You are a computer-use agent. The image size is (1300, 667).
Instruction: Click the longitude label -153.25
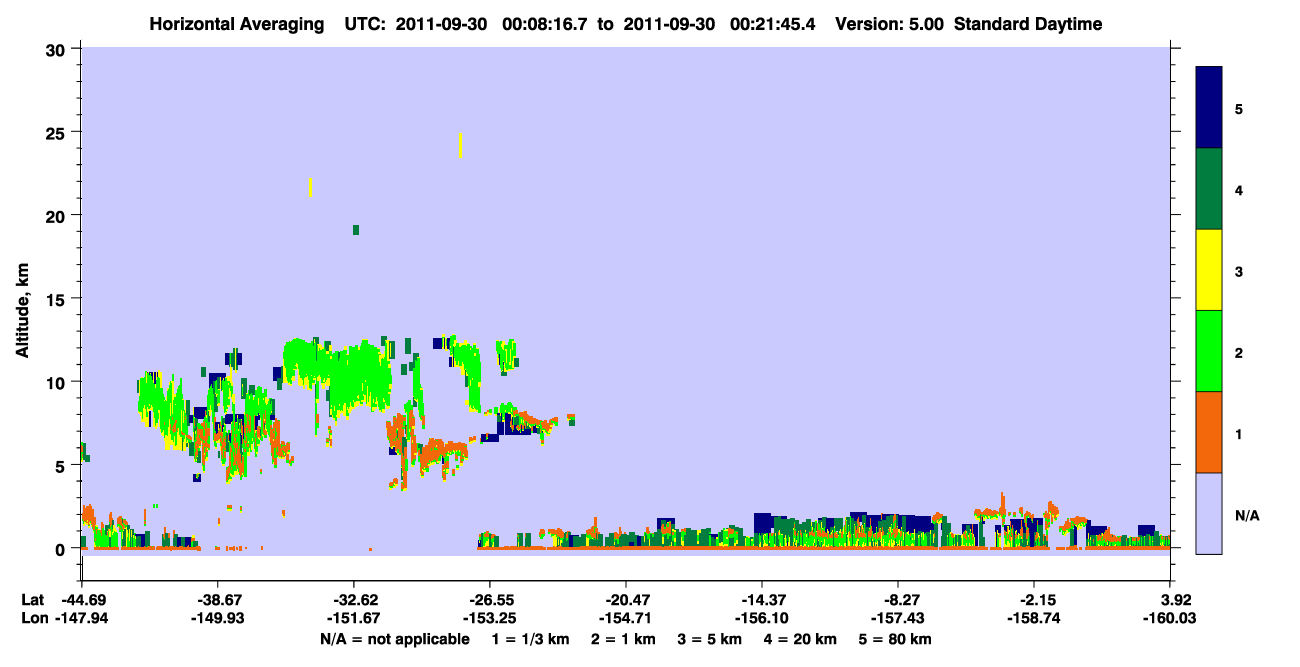489,619
